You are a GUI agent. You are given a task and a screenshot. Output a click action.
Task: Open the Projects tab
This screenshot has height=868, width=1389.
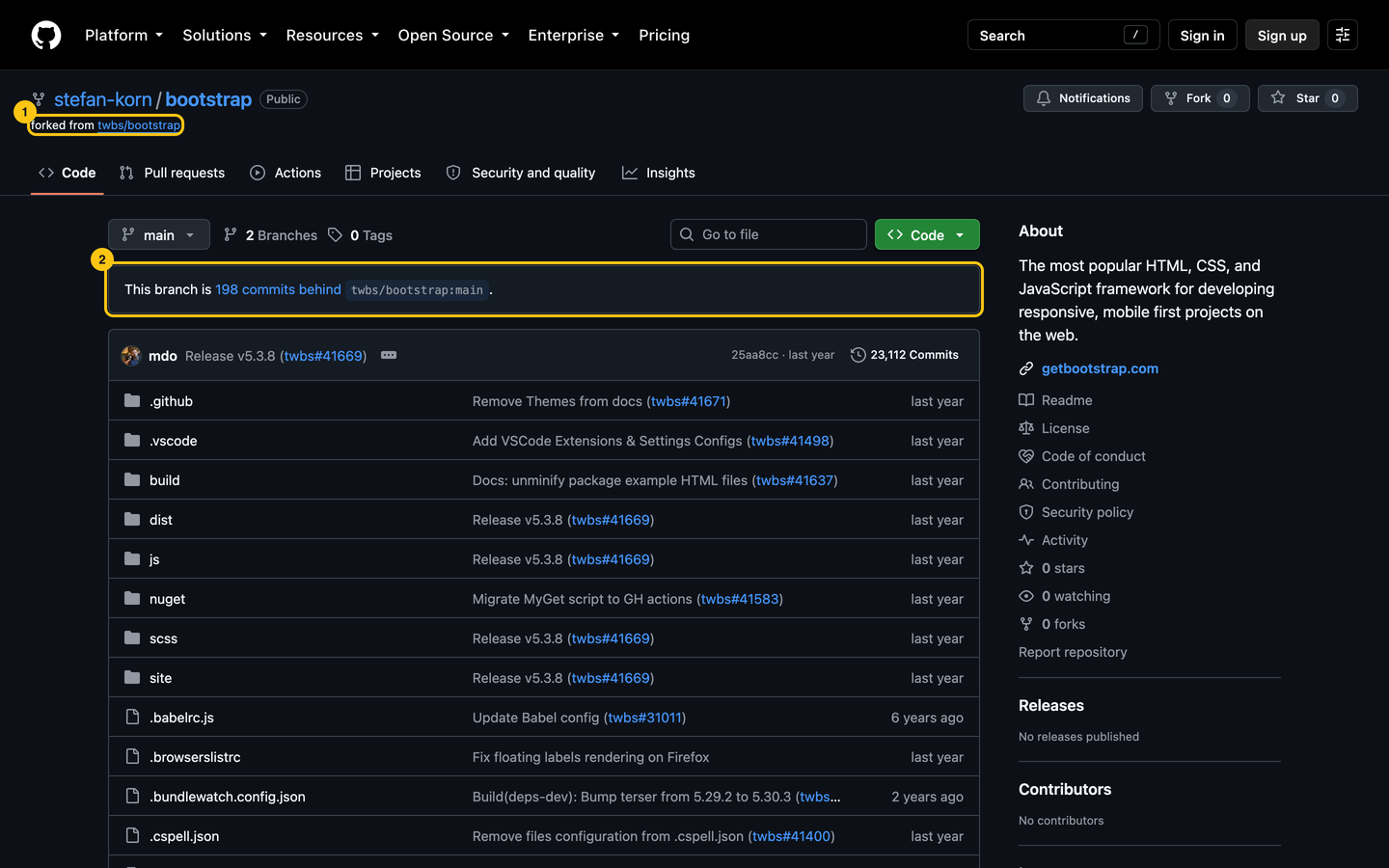click(383, 173)
